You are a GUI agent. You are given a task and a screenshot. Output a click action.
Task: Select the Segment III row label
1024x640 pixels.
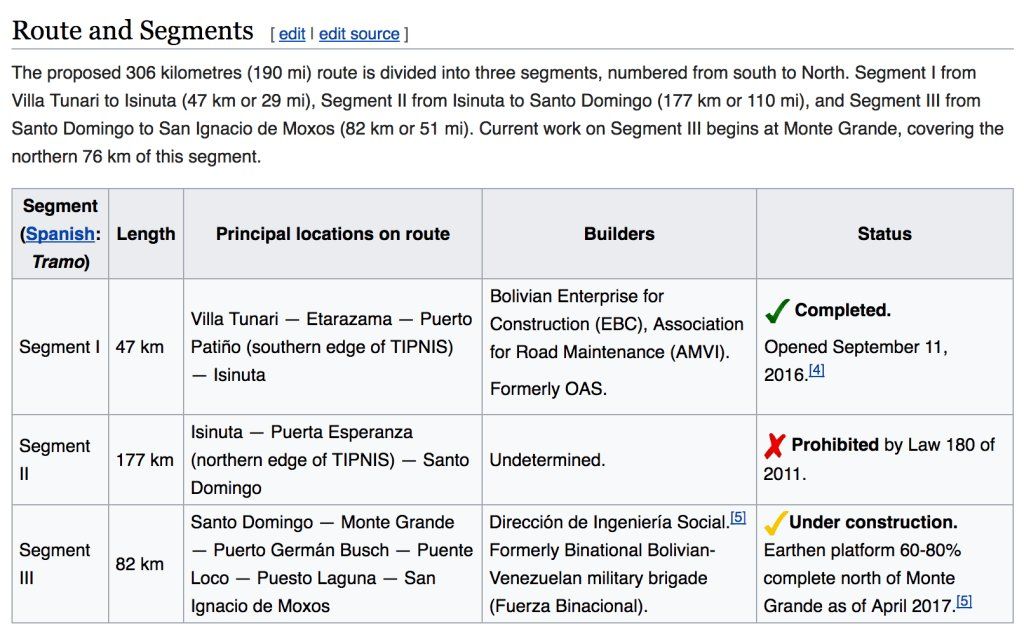point(55,564)
